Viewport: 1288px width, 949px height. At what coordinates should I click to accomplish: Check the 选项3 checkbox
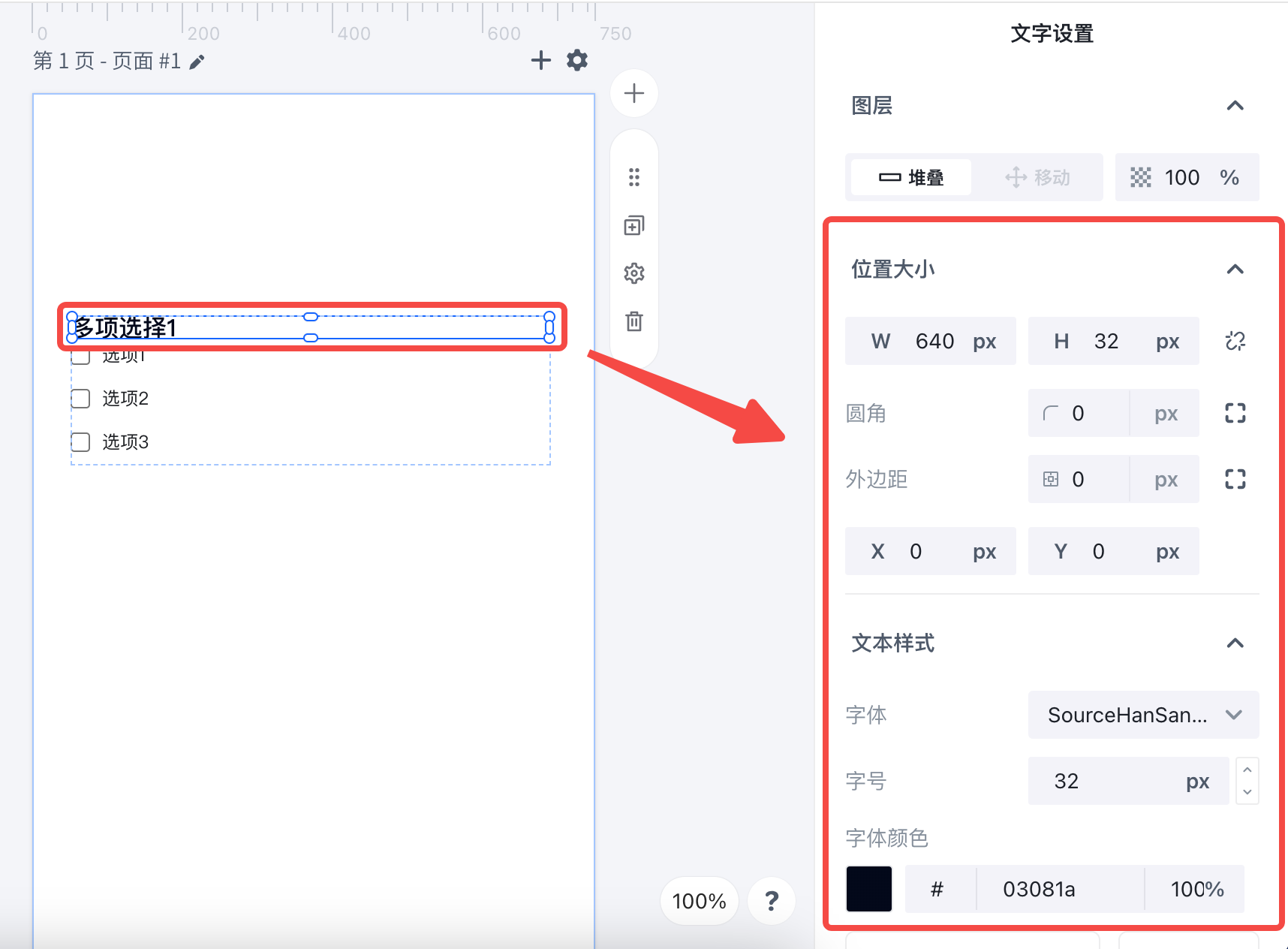80,441
